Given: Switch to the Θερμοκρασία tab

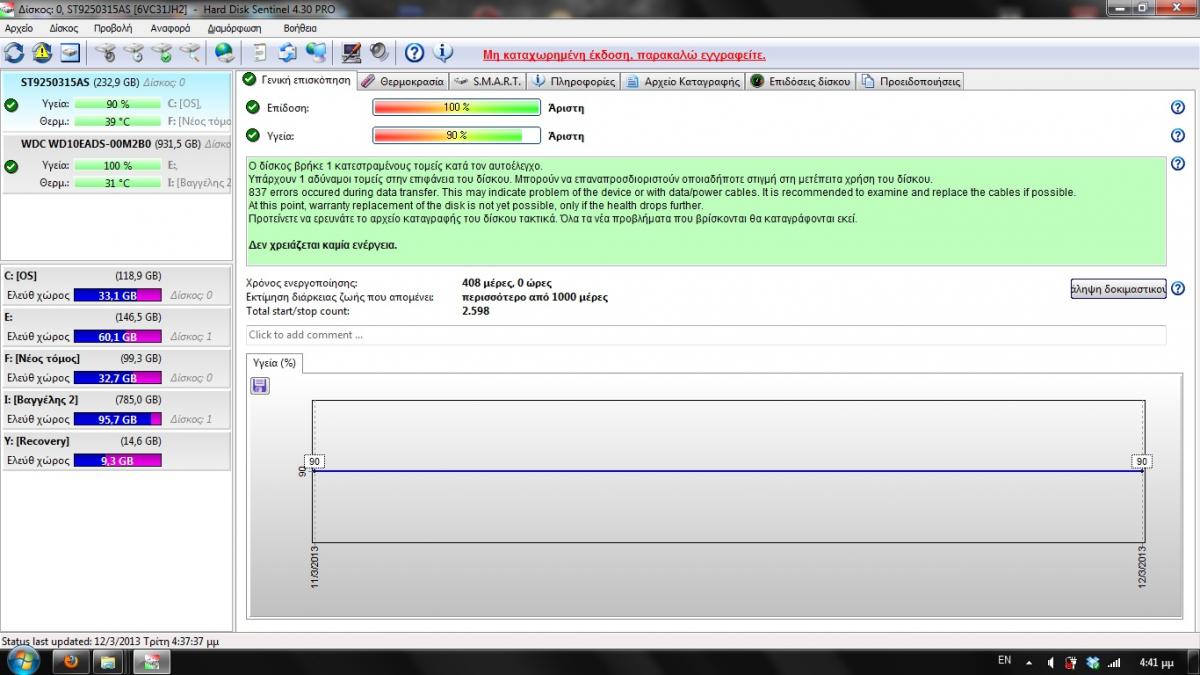Looking at the screenshot, I should (x=402, y=81).
